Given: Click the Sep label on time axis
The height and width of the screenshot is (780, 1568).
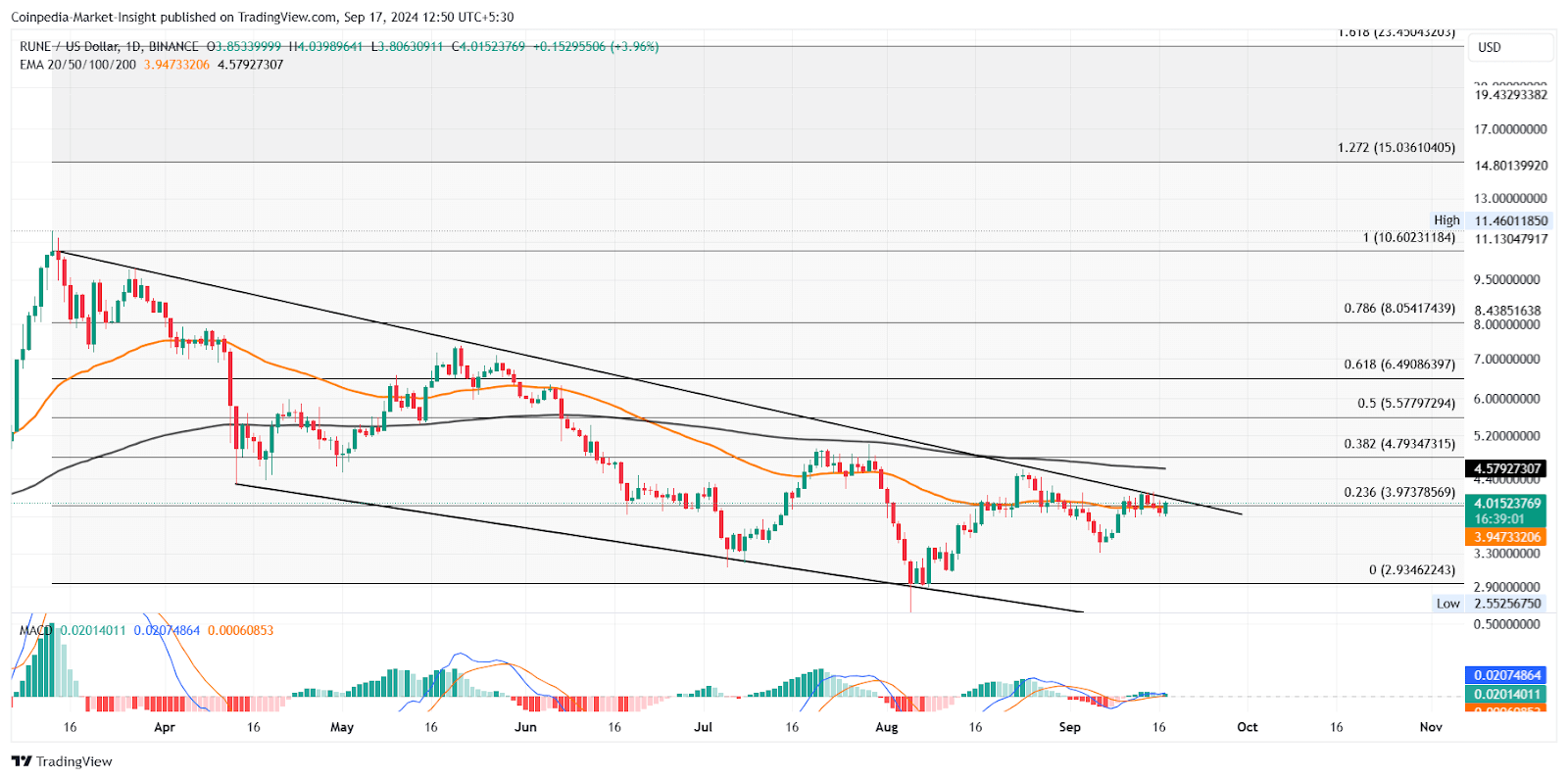Looking at the screenshot, I should [1070, 727].
